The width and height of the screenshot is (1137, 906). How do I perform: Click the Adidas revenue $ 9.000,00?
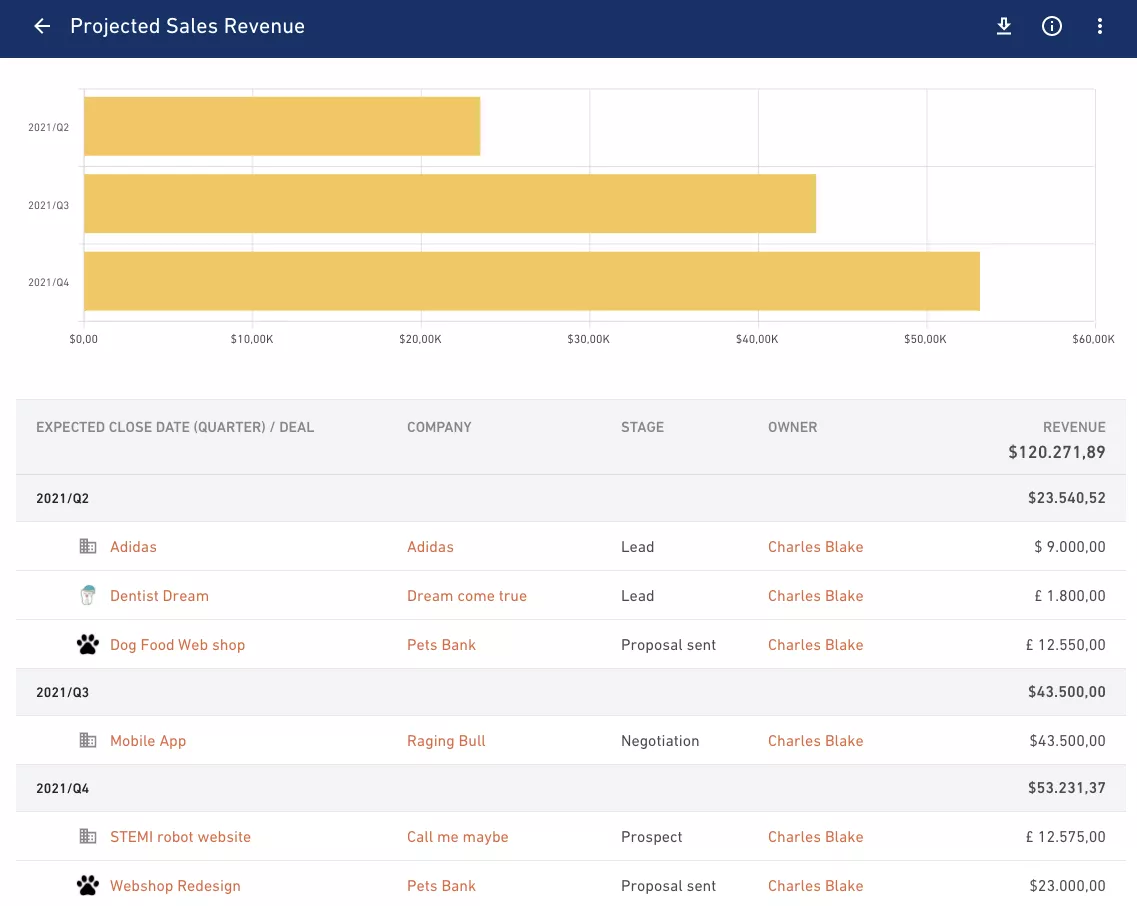click(x=1070, y=547)
